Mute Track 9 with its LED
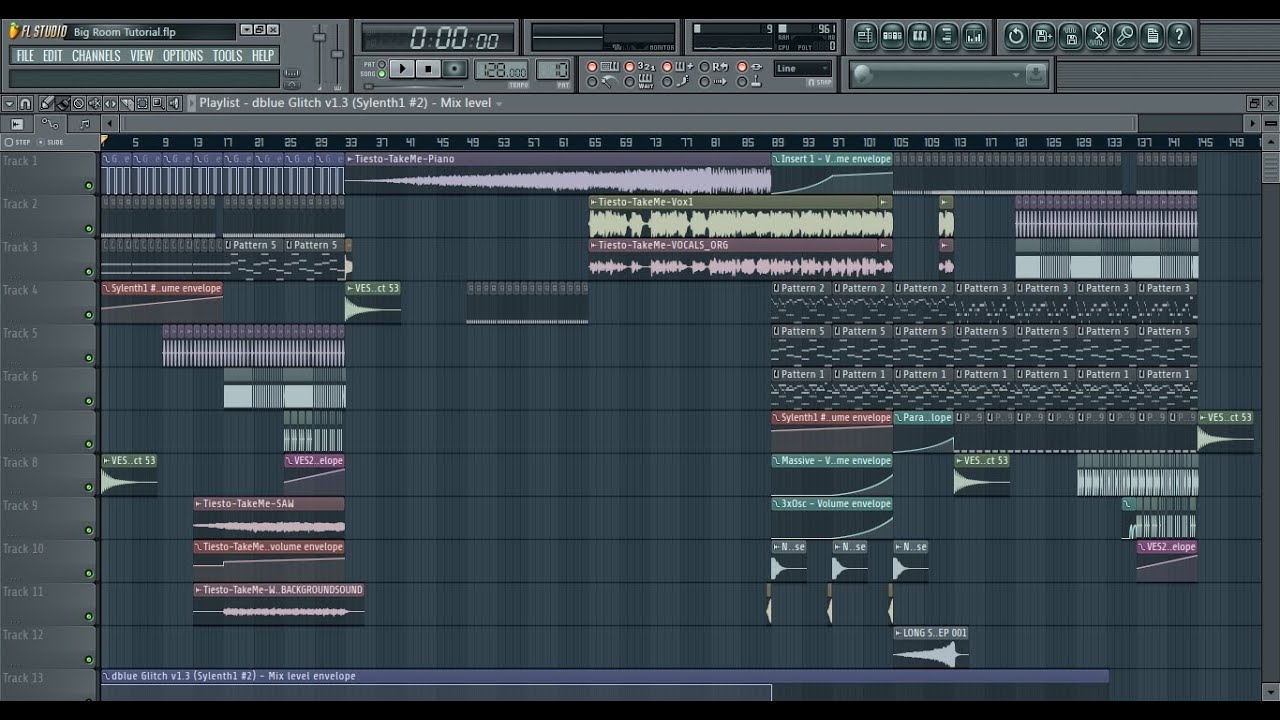The width and height of the screenshot is (1280, 720). (x=89, y=529)
